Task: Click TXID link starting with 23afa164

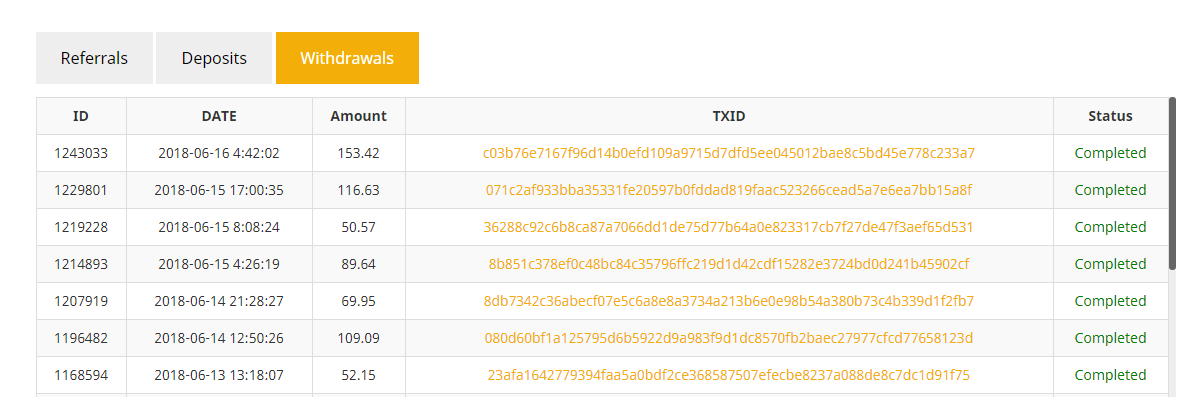Action: [728, 375]
